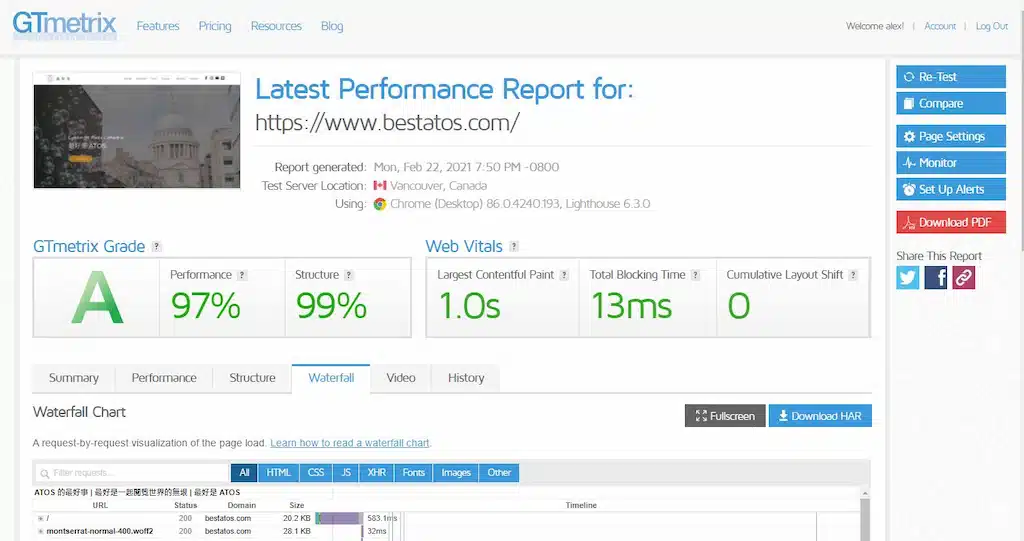Click the Compare button
The width and height of the screenshot is (1024, 541).
coord(951,103)
